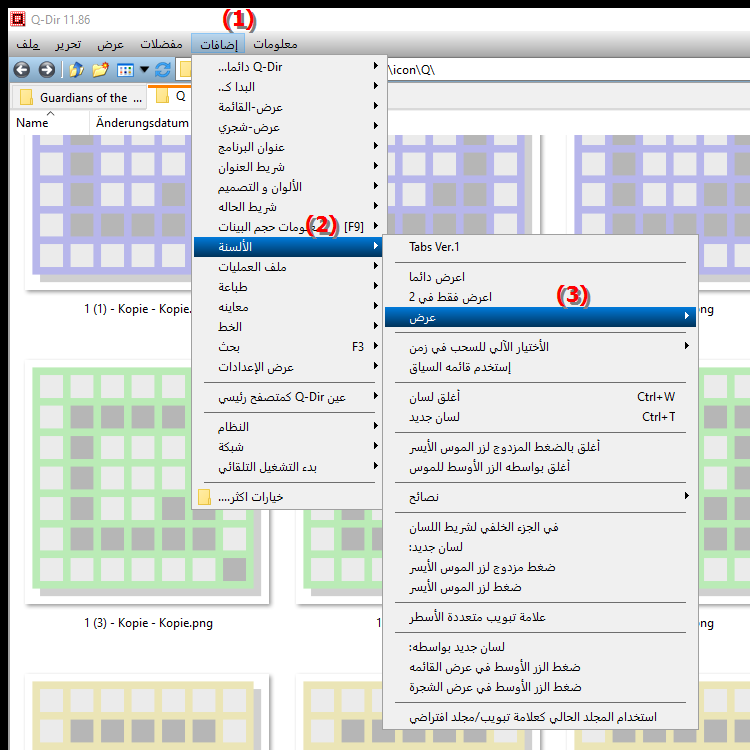Image resolution: width=750 pixels, height=750 pixels.
Task: Click the Forward navigation arrow icon
Action: tap(46, 70)
